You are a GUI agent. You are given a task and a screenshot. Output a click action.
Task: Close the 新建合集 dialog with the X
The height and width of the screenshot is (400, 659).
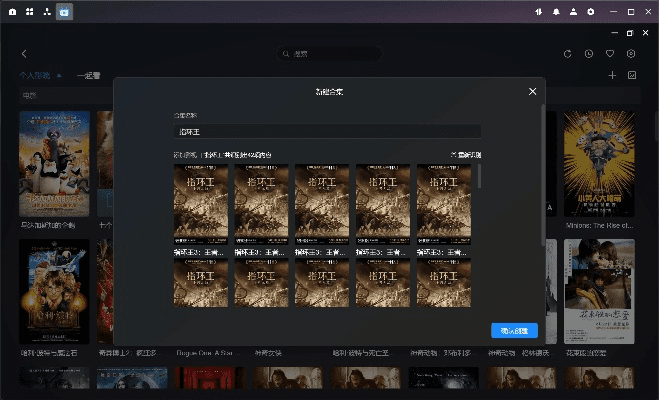(532, 92)
